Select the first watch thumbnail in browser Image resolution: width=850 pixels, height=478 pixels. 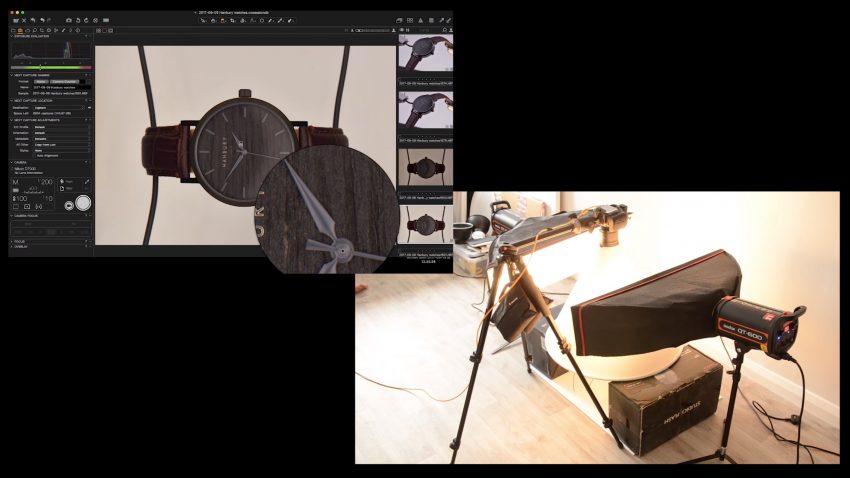tap(426, 53)
